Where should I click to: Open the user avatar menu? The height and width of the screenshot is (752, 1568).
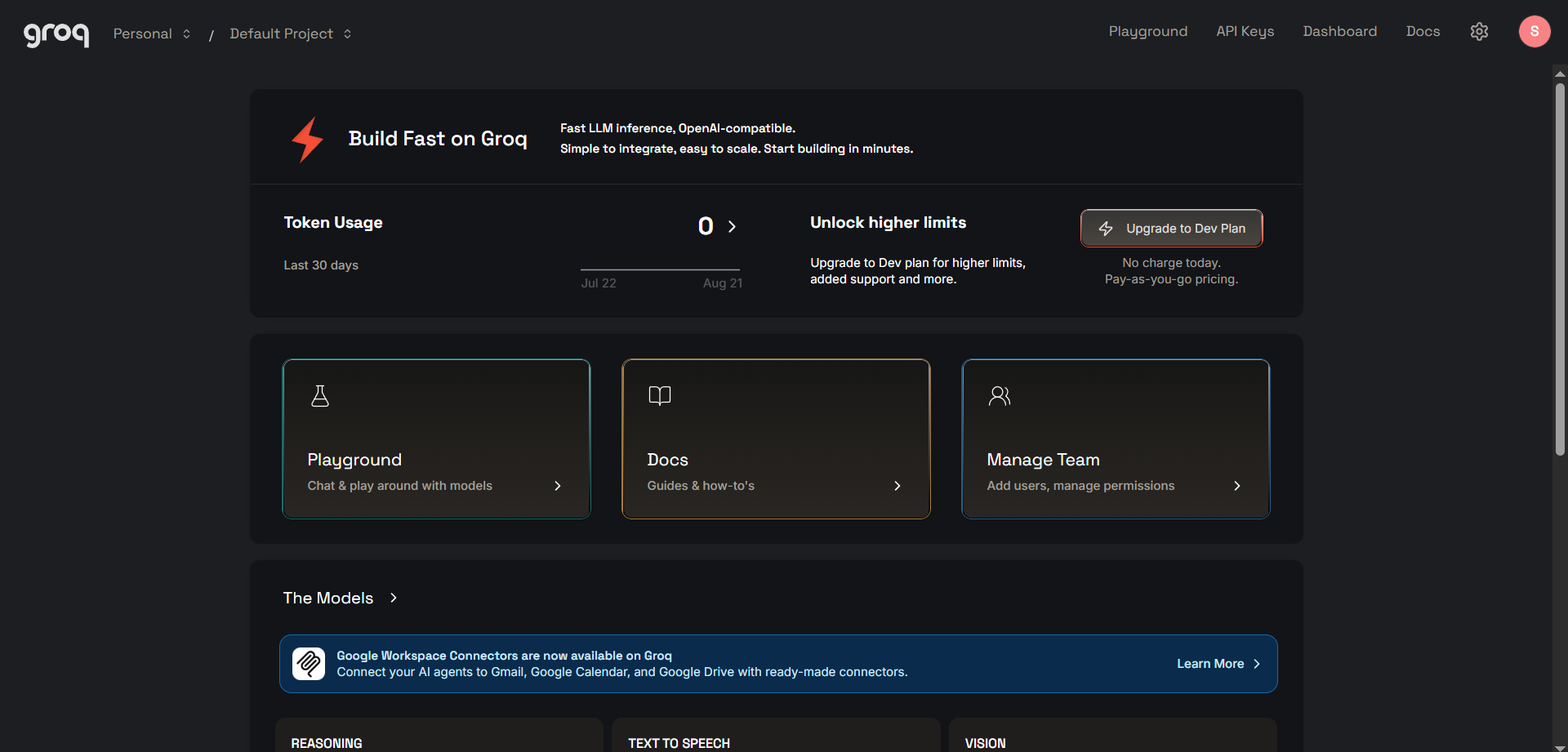point(1535,32)
